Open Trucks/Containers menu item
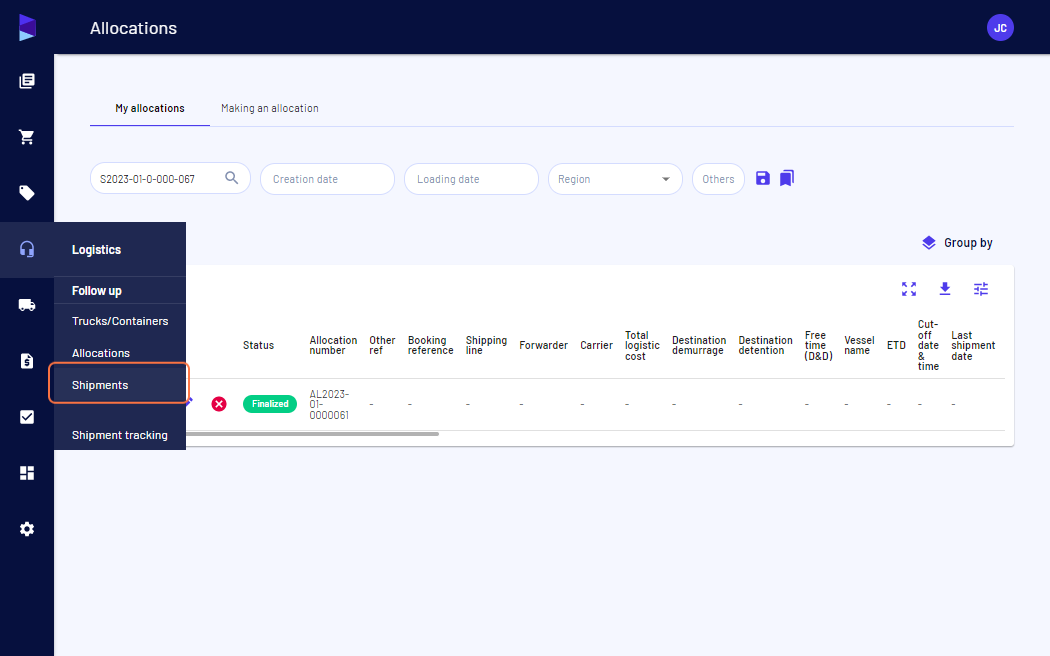Screen dimensions: 1050x656 [120, 321]
